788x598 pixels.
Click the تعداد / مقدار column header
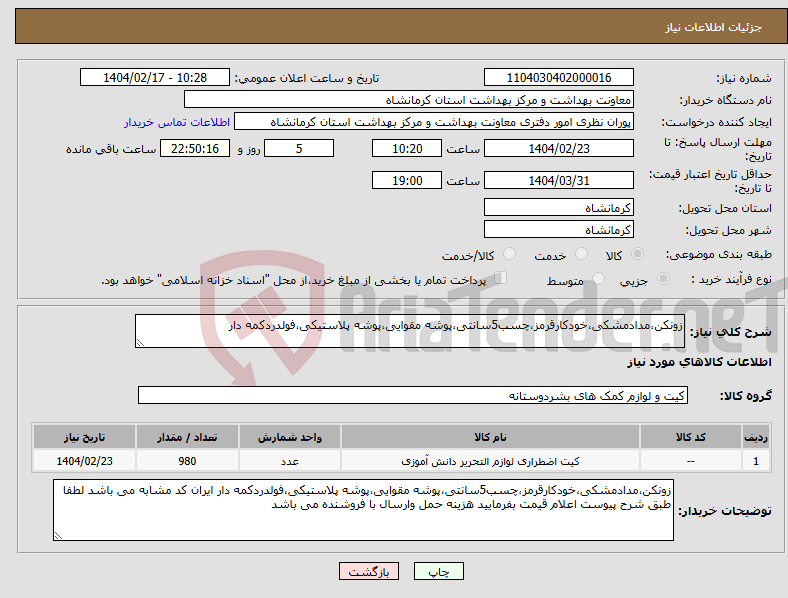[x=187, y=437]
